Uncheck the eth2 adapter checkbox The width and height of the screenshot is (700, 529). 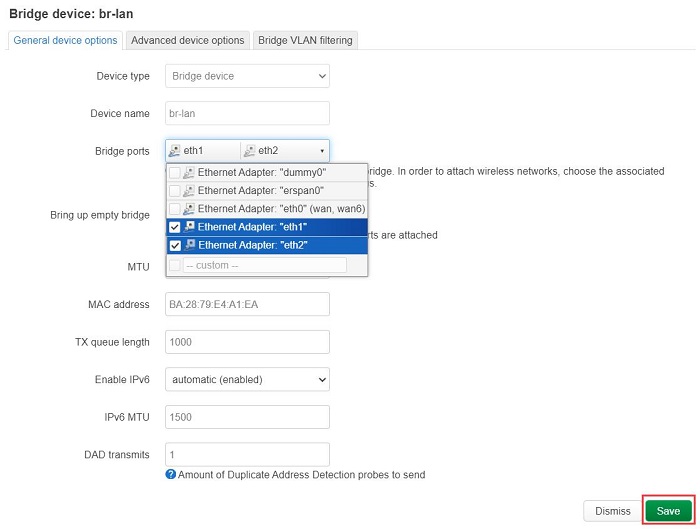point(175,245)
